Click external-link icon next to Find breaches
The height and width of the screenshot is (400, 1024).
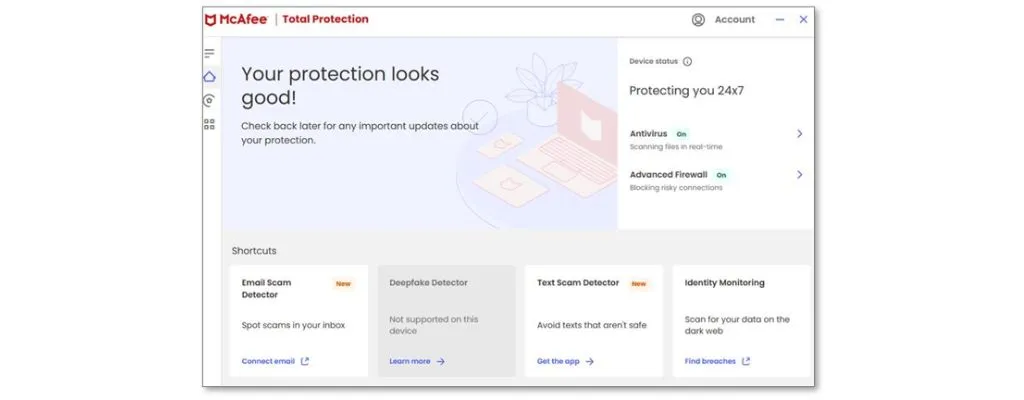(746, 361)
